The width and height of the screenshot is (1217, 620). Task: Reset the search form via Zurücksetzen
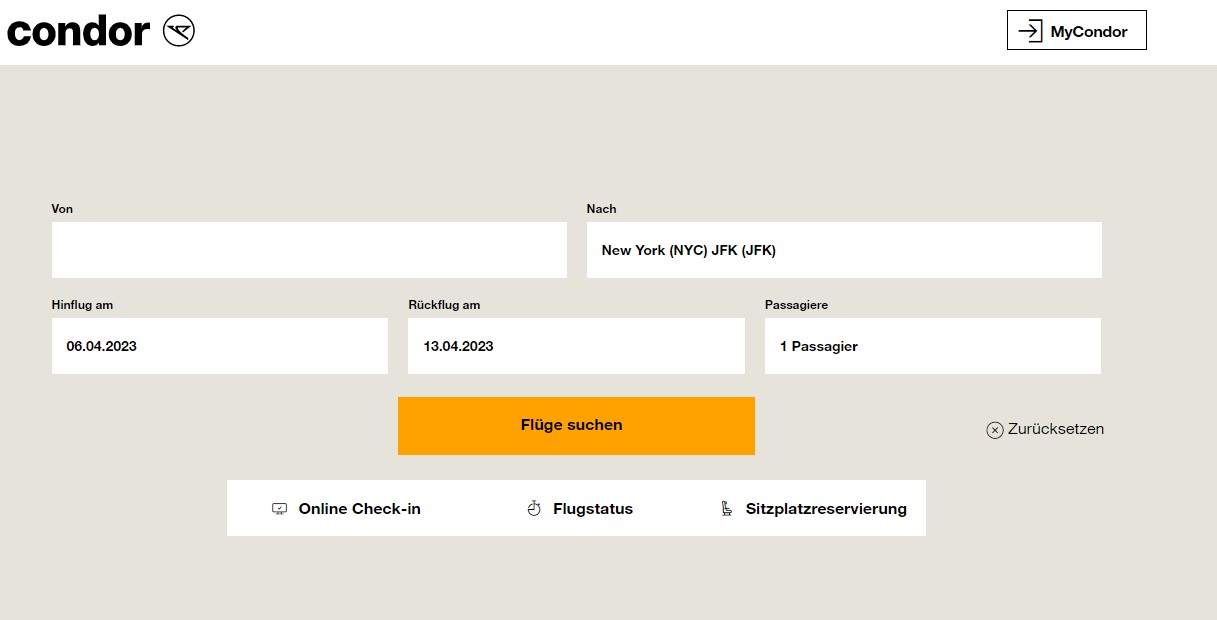coord(1055,429)
